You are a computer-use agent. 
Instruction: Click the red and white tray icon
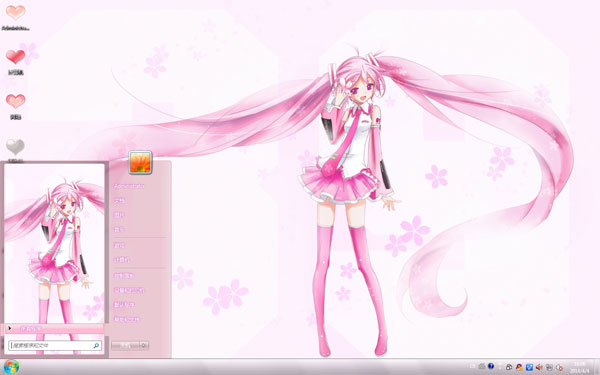pos(559,367)
